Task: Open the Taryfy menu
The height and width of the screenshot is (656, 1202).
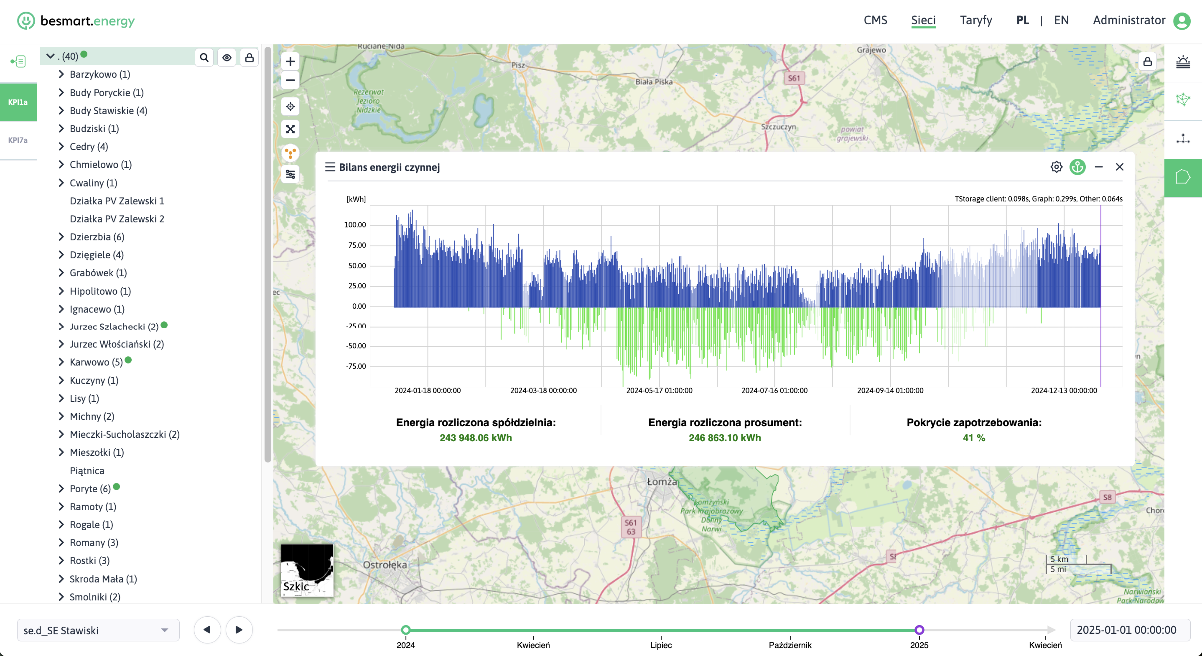Action: tap(976, 20)
